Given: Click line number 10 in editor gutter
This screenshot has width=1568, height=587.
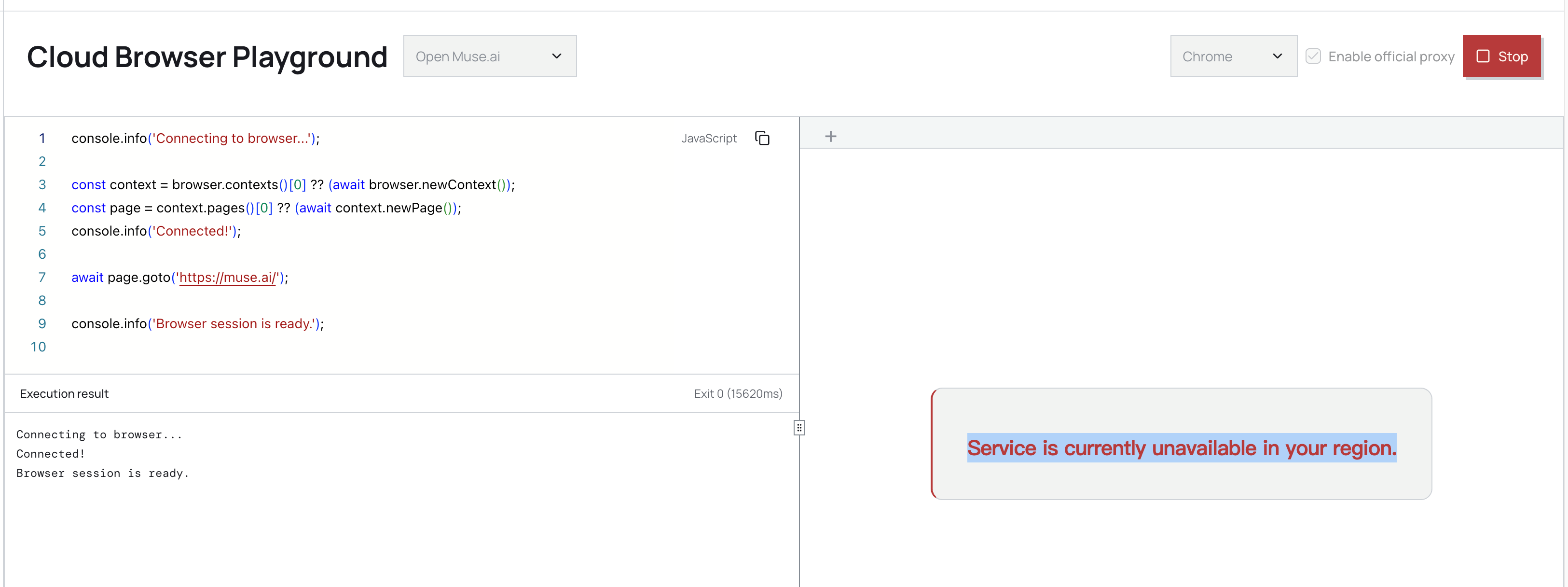Looking at the screenshot, I should (38, 347).
